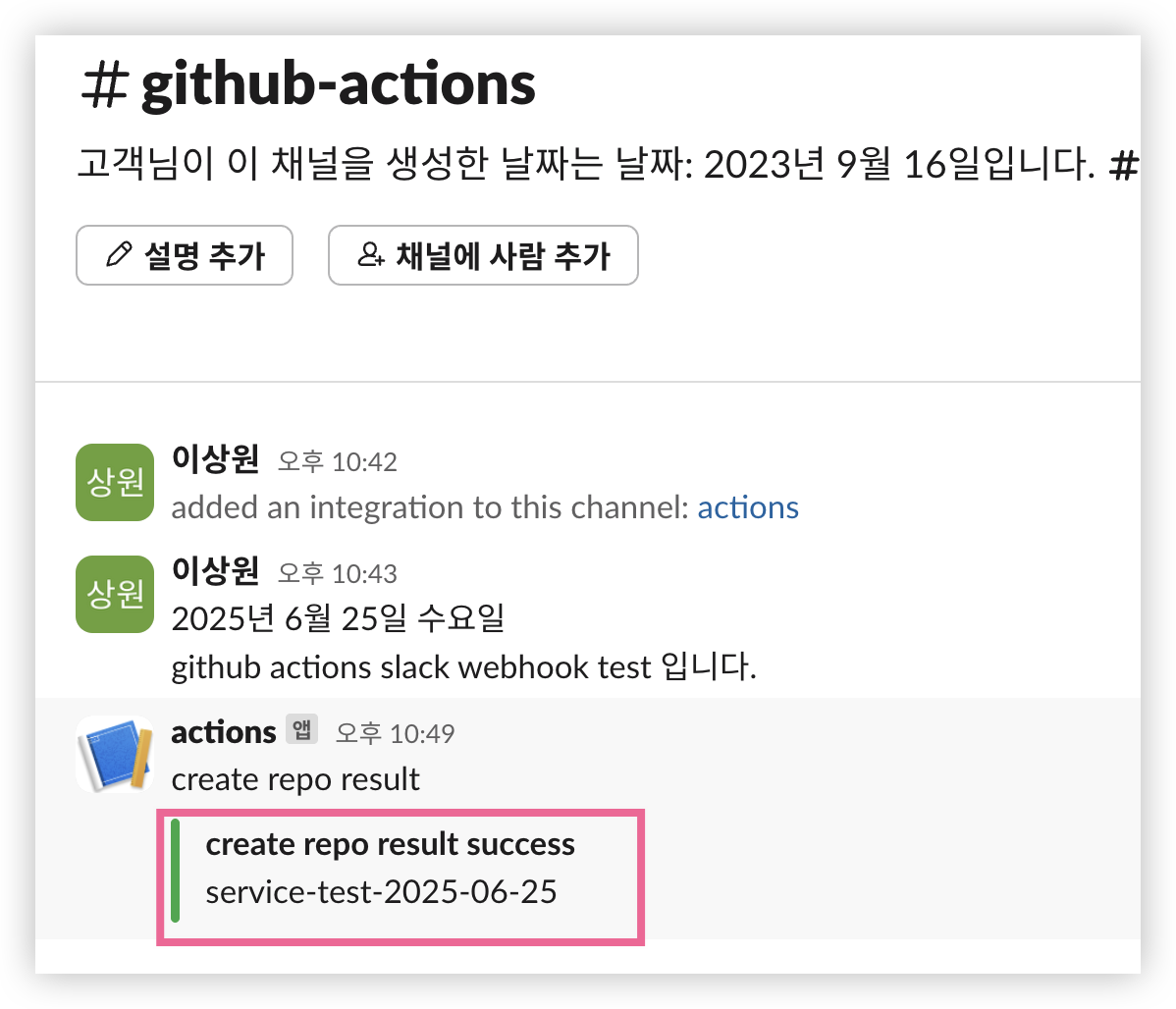Open the actions integration link
This screenshot has width=1176, height=1009.
[x=748, y=507]
